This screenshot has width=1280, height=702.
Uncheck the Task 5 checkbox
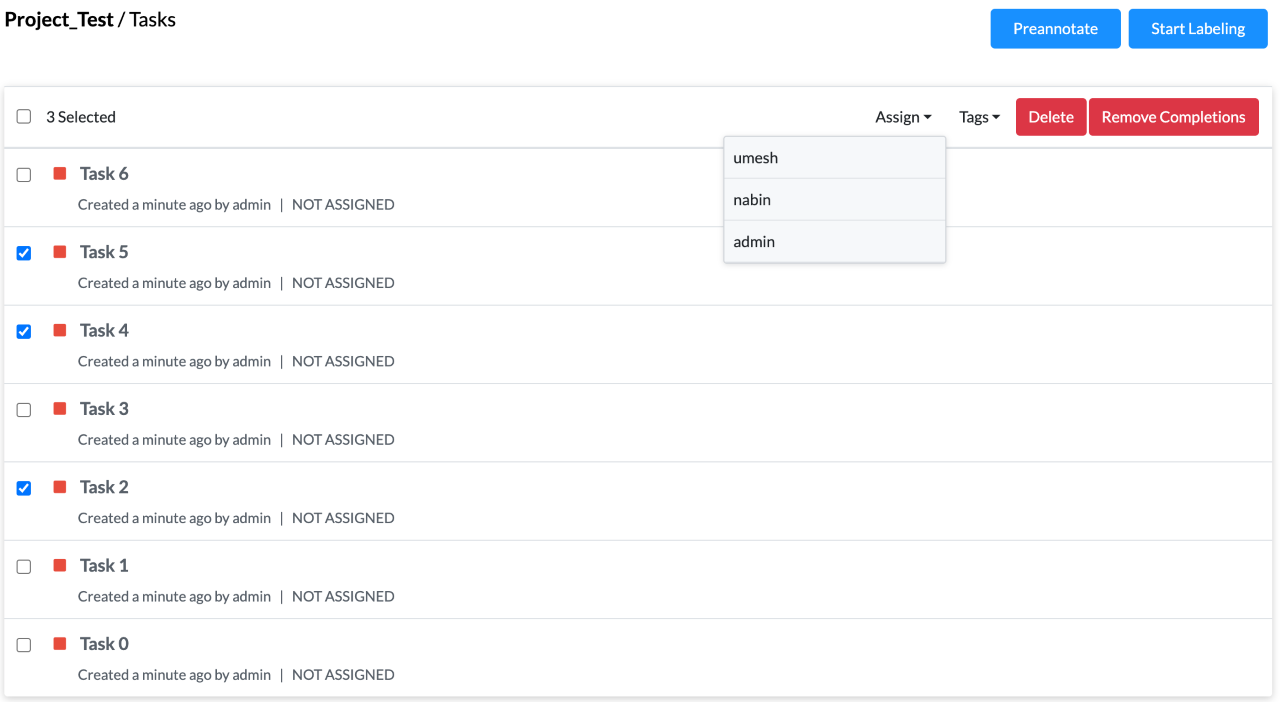click(24, 253)
